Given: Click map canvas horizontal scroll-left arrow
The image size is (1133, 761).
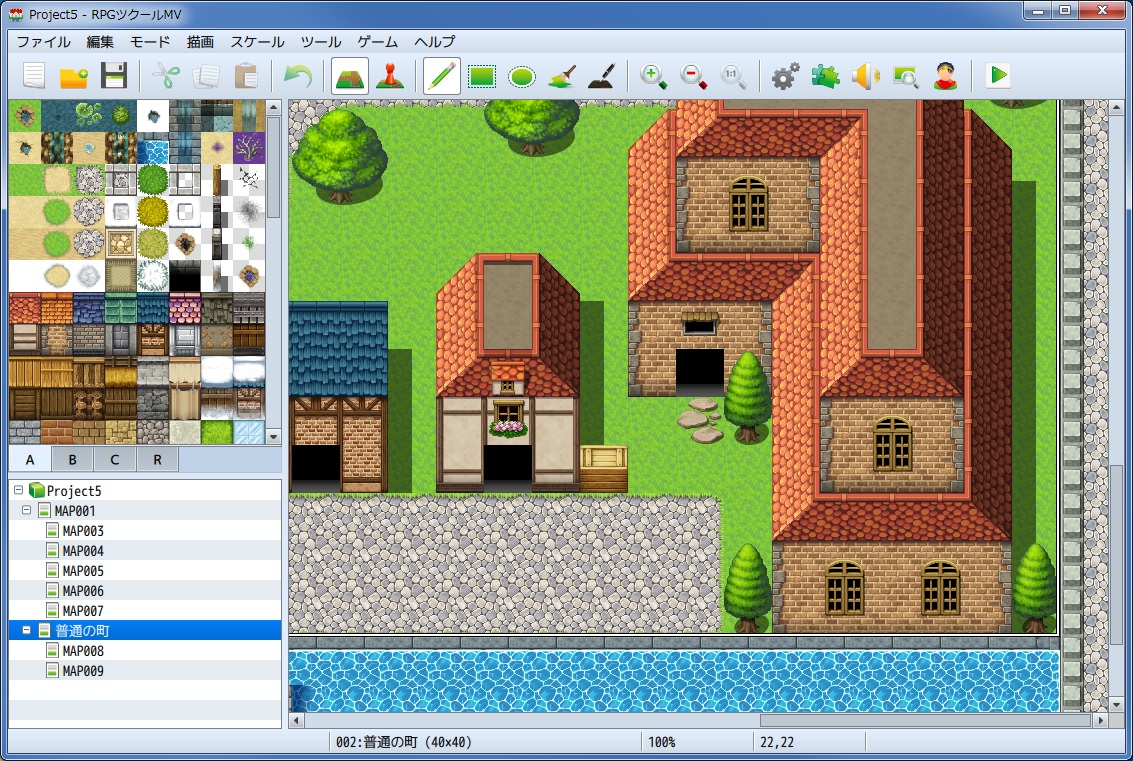Looking at the screenshot, I should coord(296,721).
